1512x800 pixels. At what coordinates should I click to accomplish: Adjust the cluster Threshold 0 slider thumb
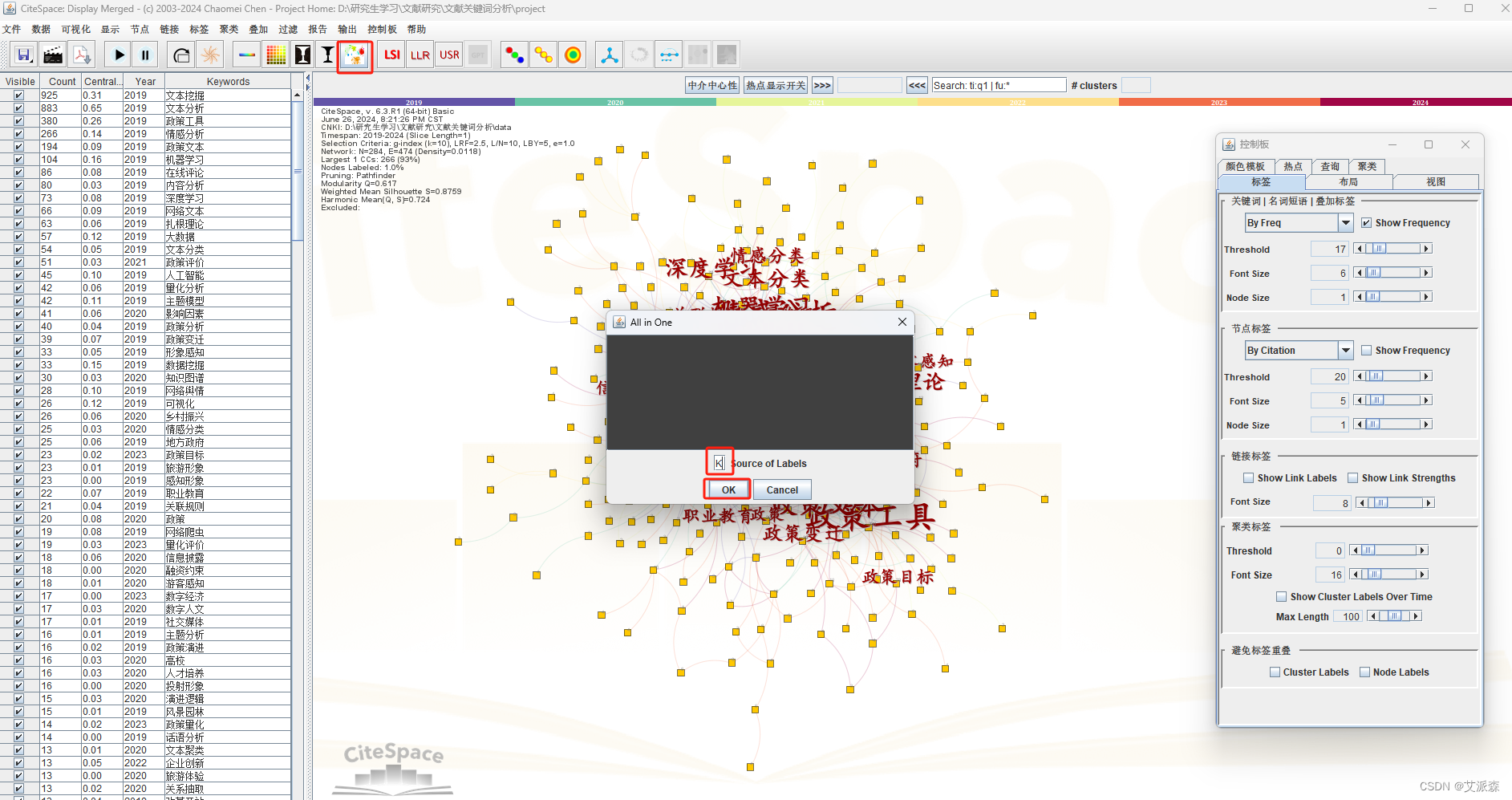click(x=1368, y=550)
